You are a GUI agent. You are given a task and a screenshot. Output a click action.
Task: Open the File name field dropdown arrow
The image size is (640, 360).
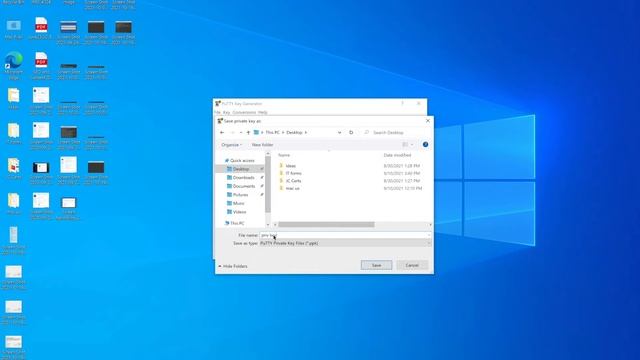[x=429, y=235]
